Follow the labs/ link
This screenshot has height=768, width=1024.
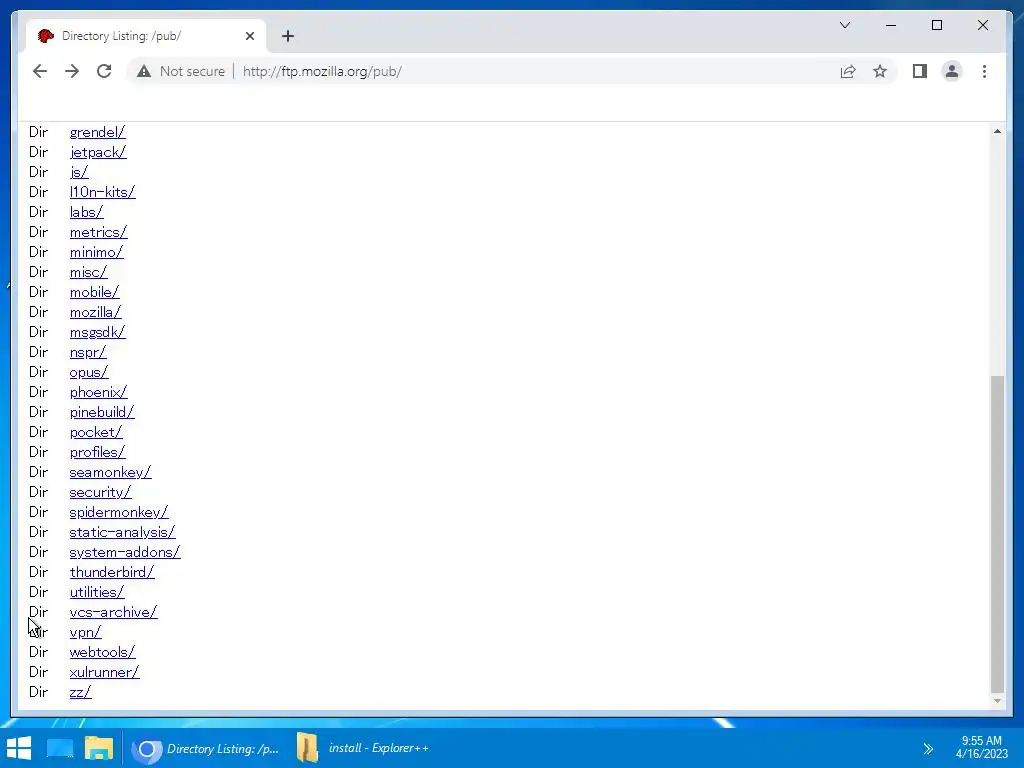tap(86, 212)
